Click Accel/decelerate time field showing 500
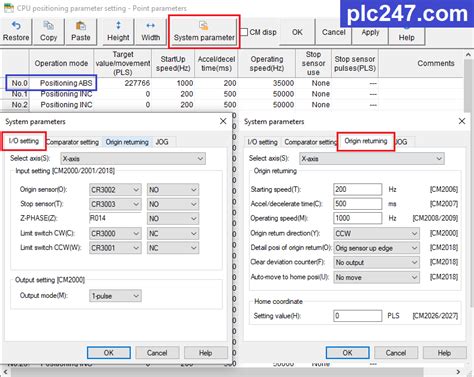Screen dimensions: 474x377 (x=358, y=204)
